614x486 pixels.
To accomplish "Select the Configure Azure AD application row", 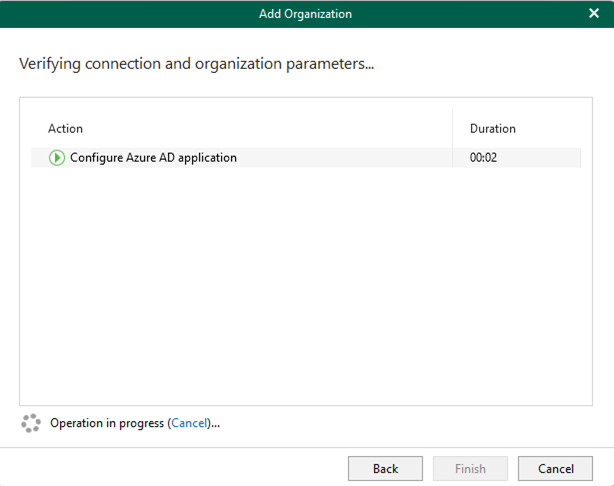I will 306,158.
